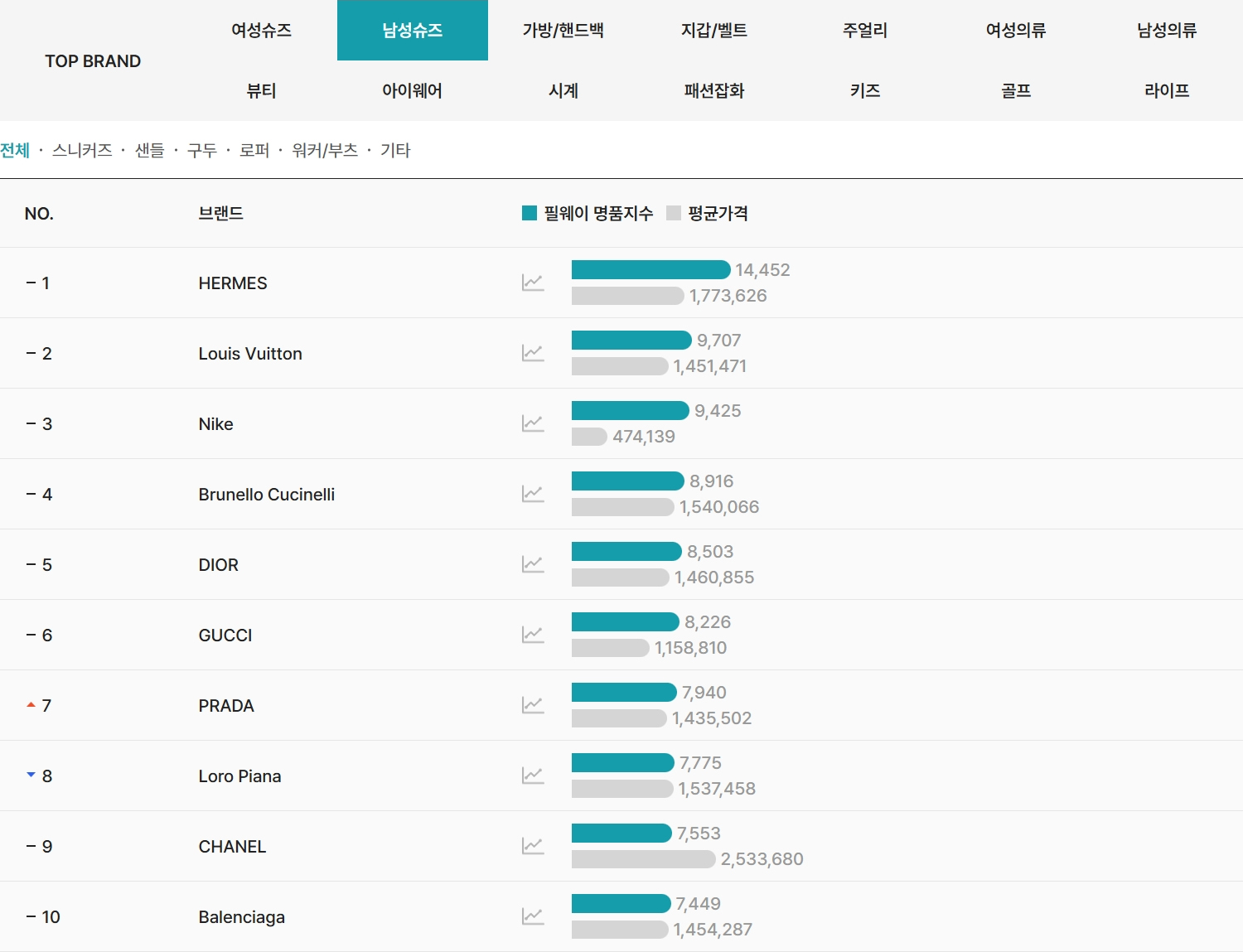Click Nike average price 474,139

coord(644,436)
